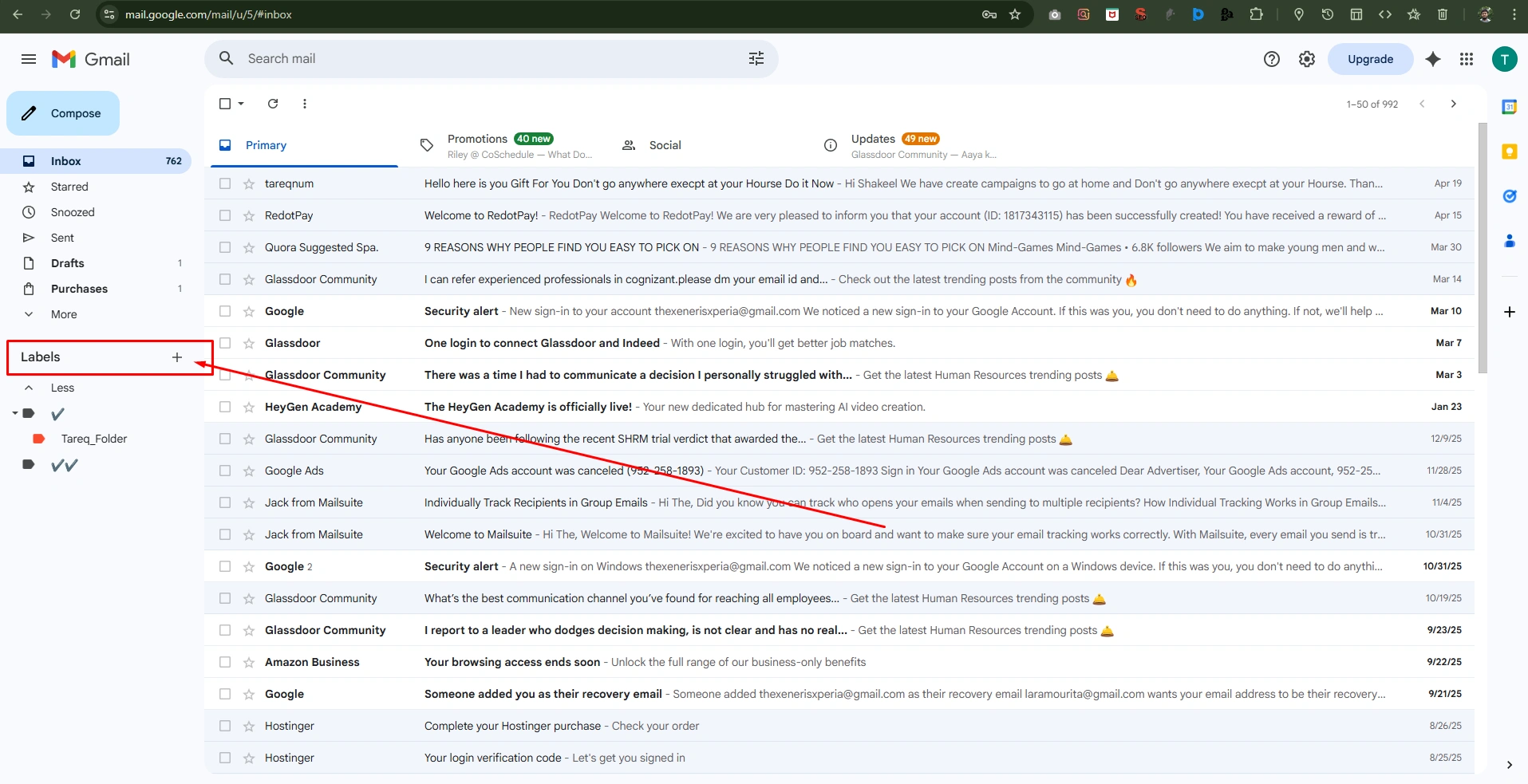Image resolution: width=1528 pixels, height=784 pixels.
Task: Switch to the Updates tab
Action: [x=910, y=145]
